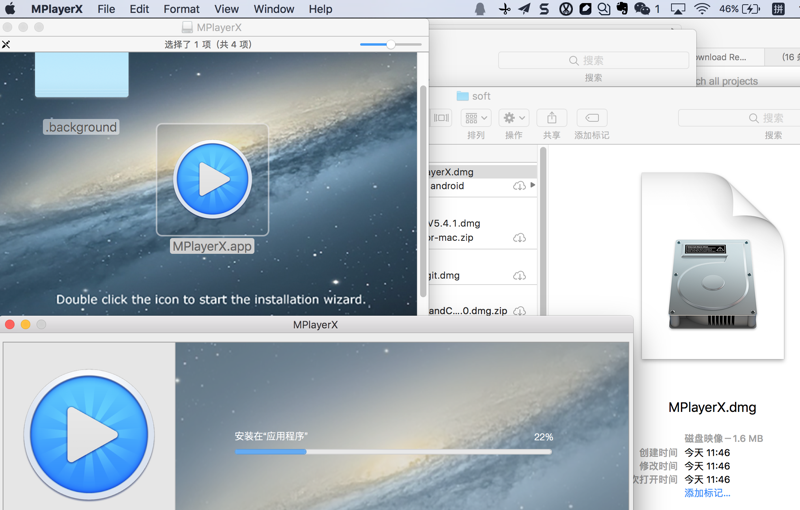This screenshot has height=510, width=800.
Task: Click the MPlayerX.app file label
Action: point(212,246)
